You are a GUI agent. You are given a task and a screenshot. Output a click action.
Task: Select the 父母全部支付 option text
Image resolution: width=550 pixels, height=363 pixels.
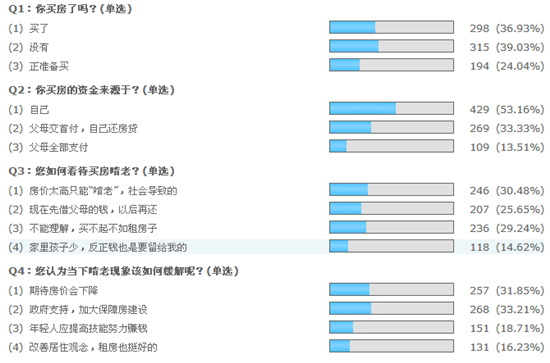59,147
